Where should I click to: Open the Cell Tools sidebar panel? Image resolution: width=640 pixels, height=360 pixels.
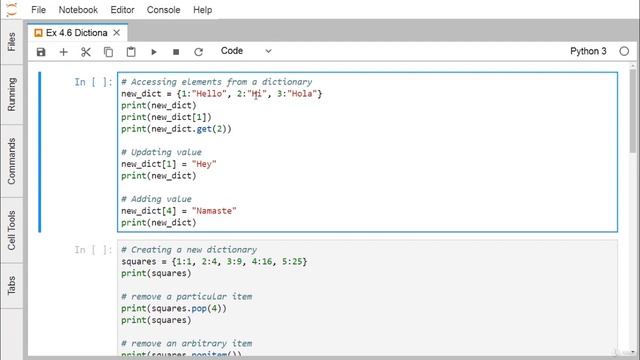pos(11,230)
